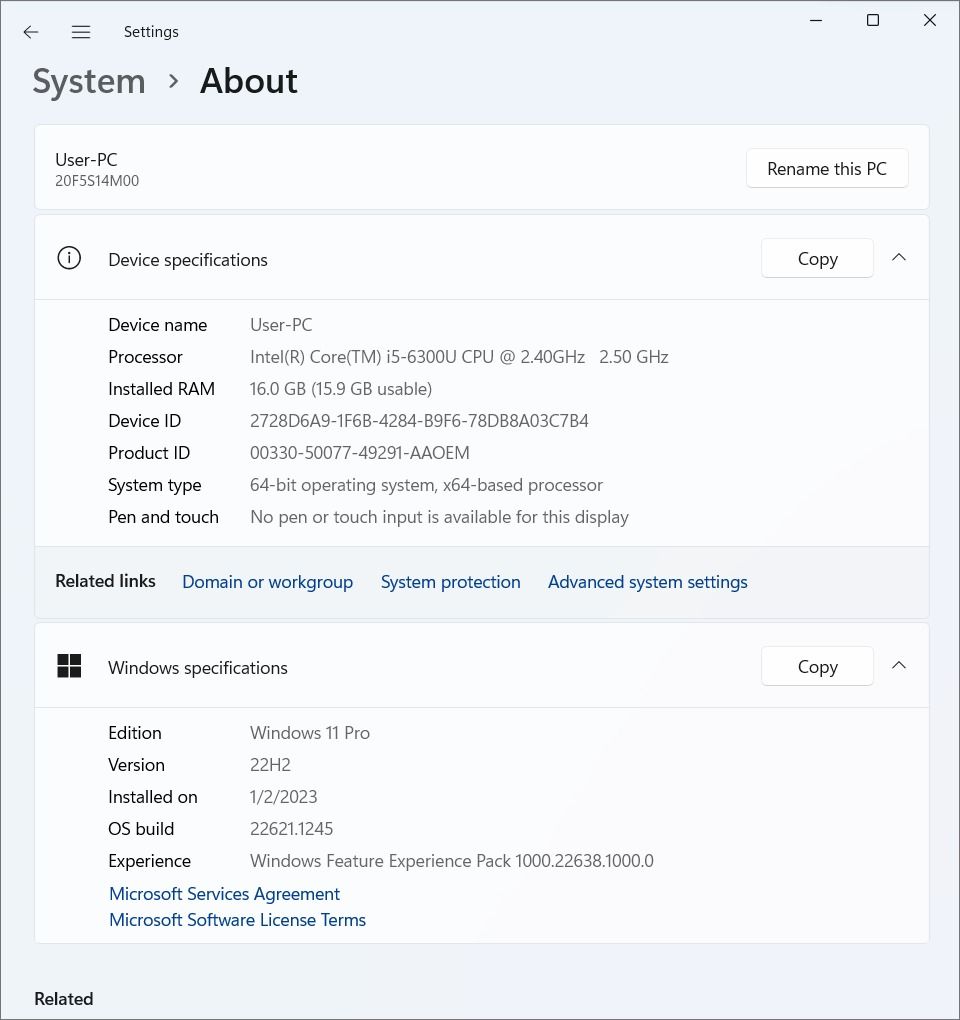Click the Related heading at bottom

point(64,999)
